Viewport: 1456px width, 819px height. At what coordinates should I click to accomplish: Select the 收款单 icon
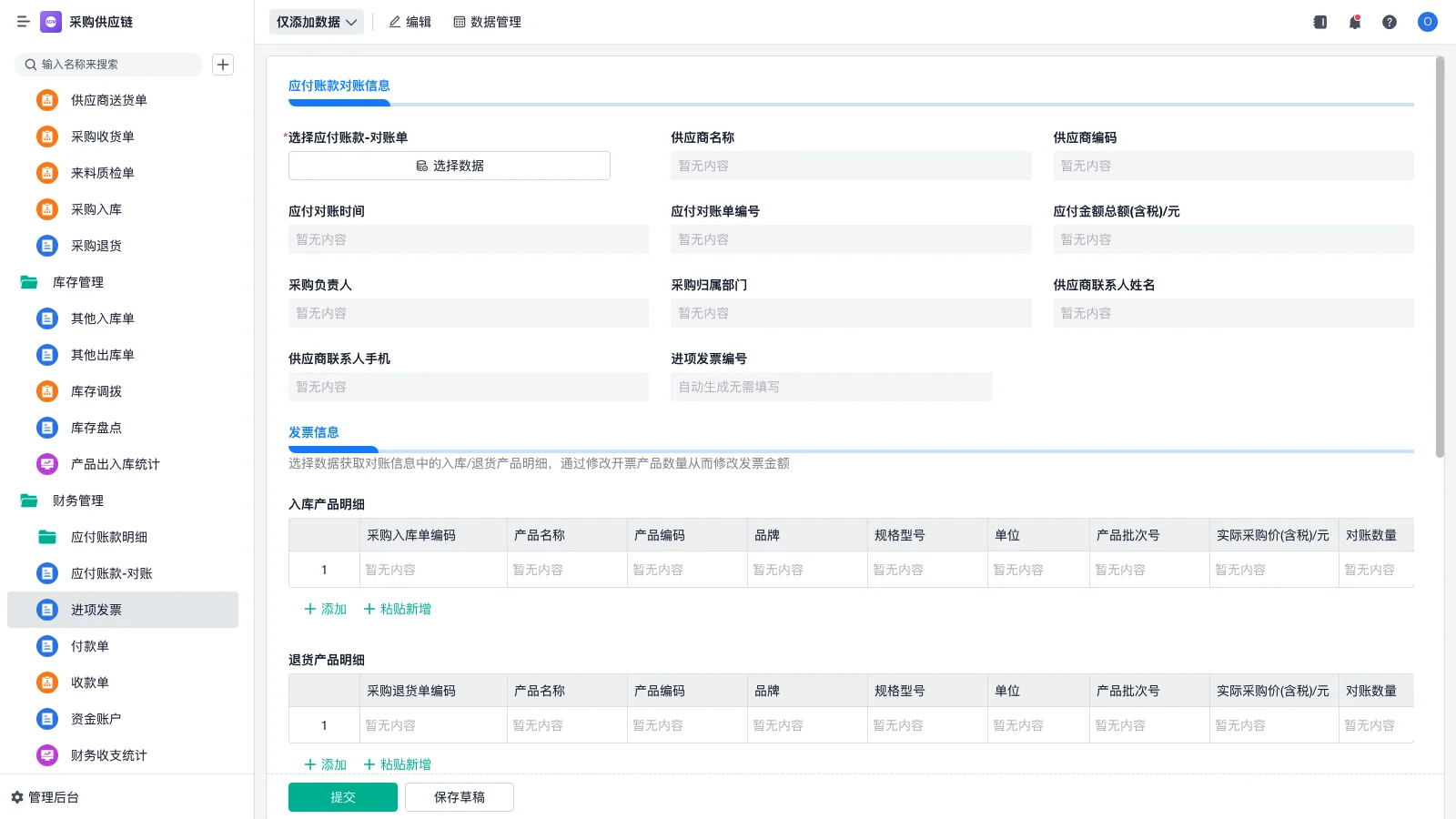pos(46,682)
